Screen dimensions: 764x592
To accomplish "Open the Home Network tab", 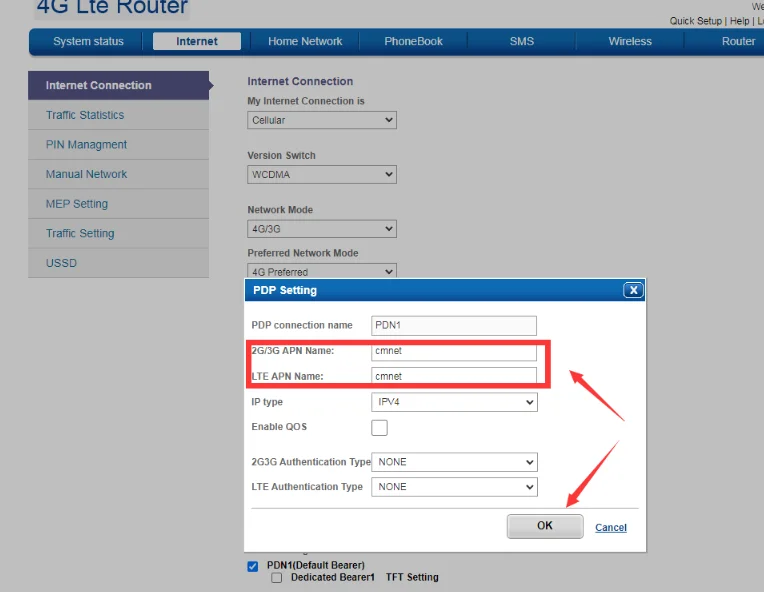I will (305, 42).
